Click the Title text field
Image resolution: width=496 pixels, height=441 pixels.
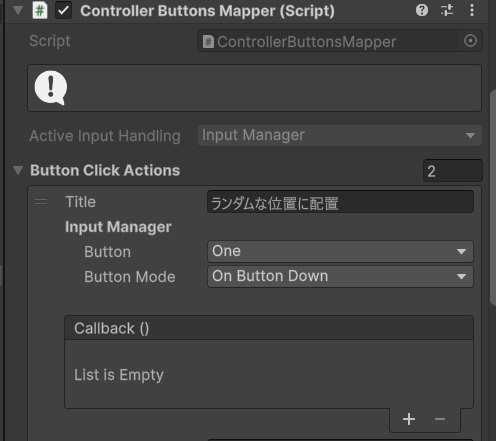[340, 202]
